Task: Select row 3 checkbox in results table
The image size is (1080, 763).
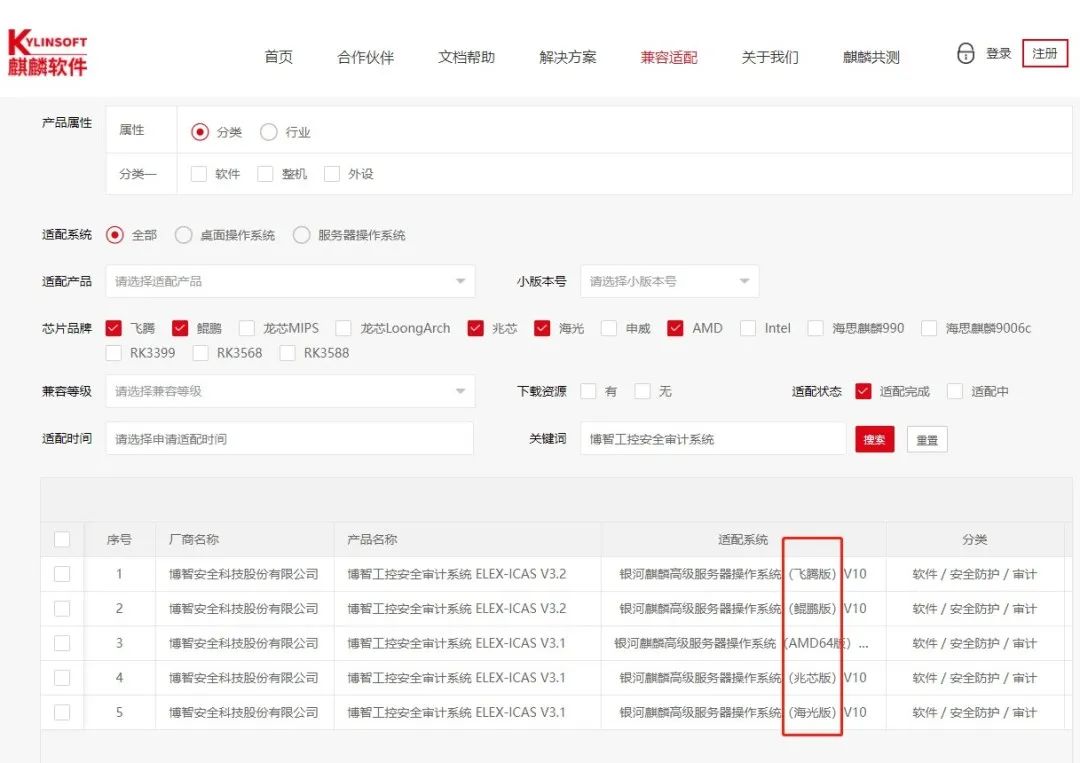Action: (x=62, y=643)
